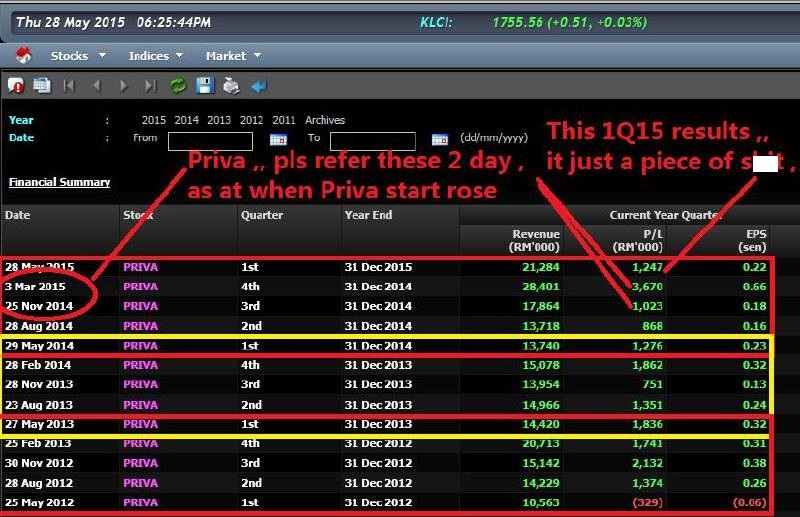Screen dimensions: 800x517
Task: Open the Market menu
Action: click(x=226, y=56)
